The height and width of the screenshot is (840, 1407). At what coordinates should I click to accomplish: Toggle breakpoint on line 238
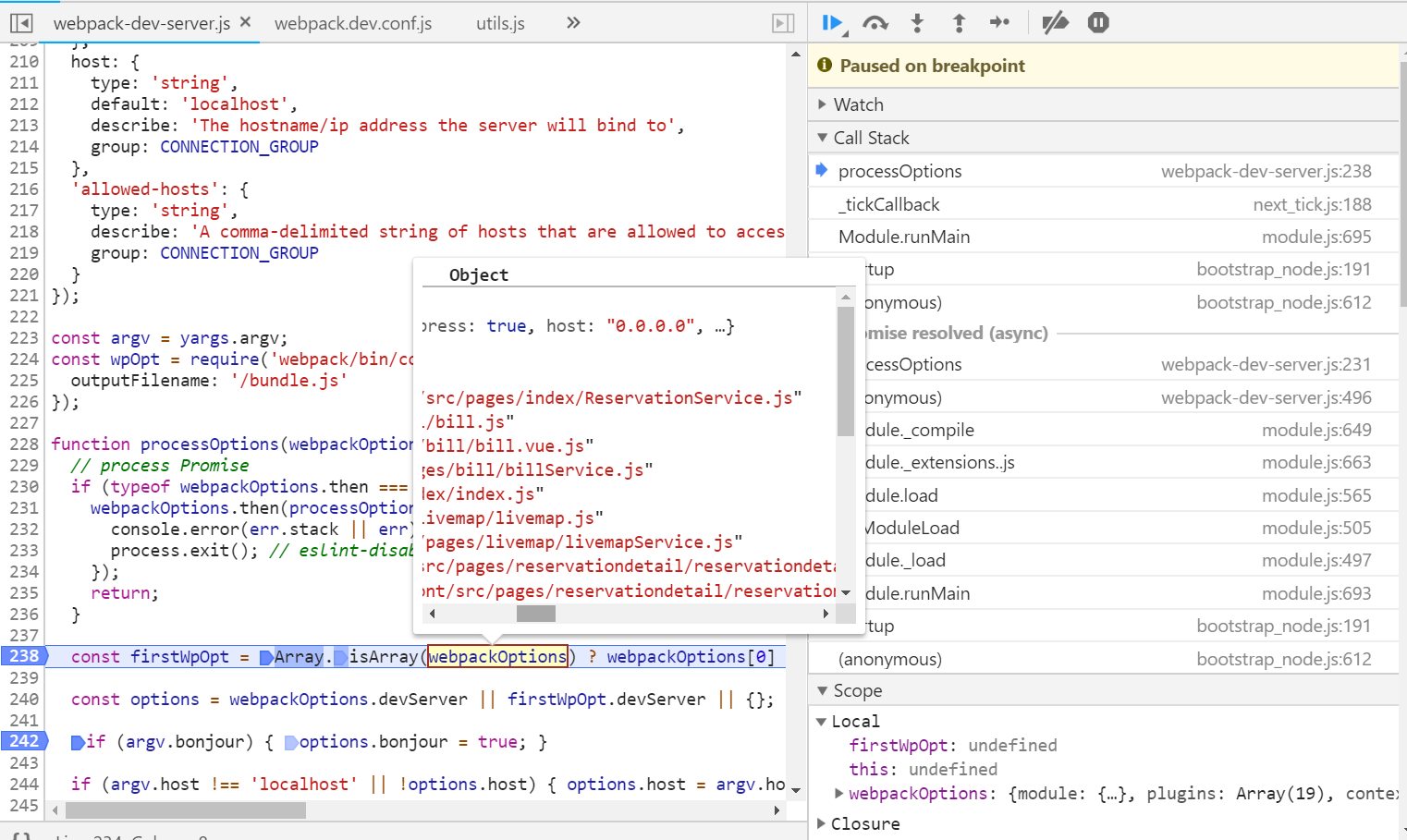click(23, 656)
